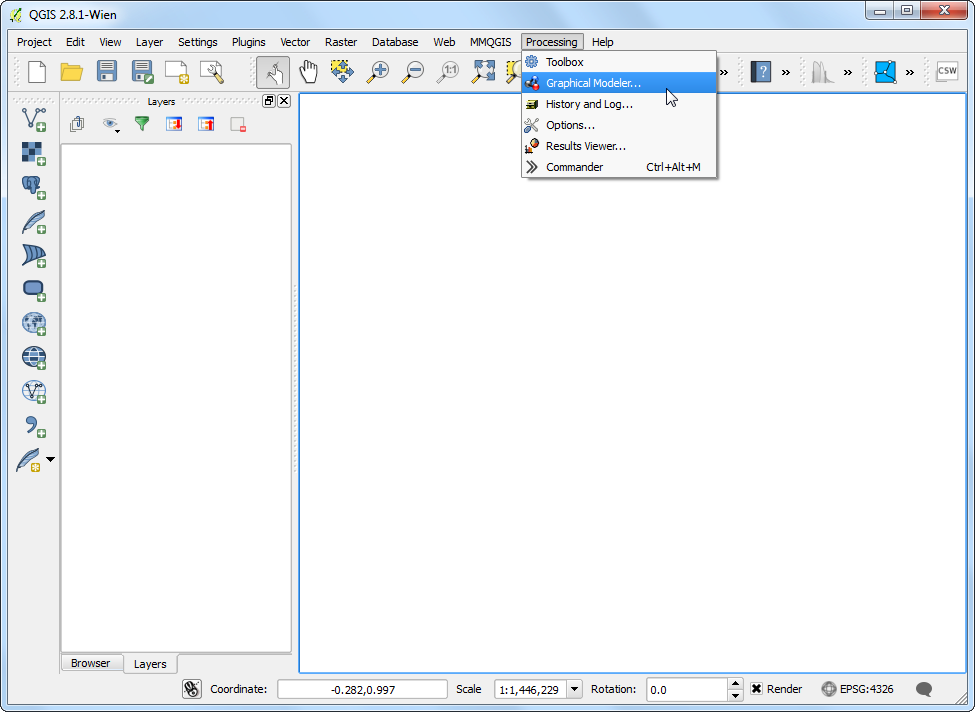975x712 pixels.
Task: Open Toolbox in the Processing menu
Action: click(x=619, y=62)
